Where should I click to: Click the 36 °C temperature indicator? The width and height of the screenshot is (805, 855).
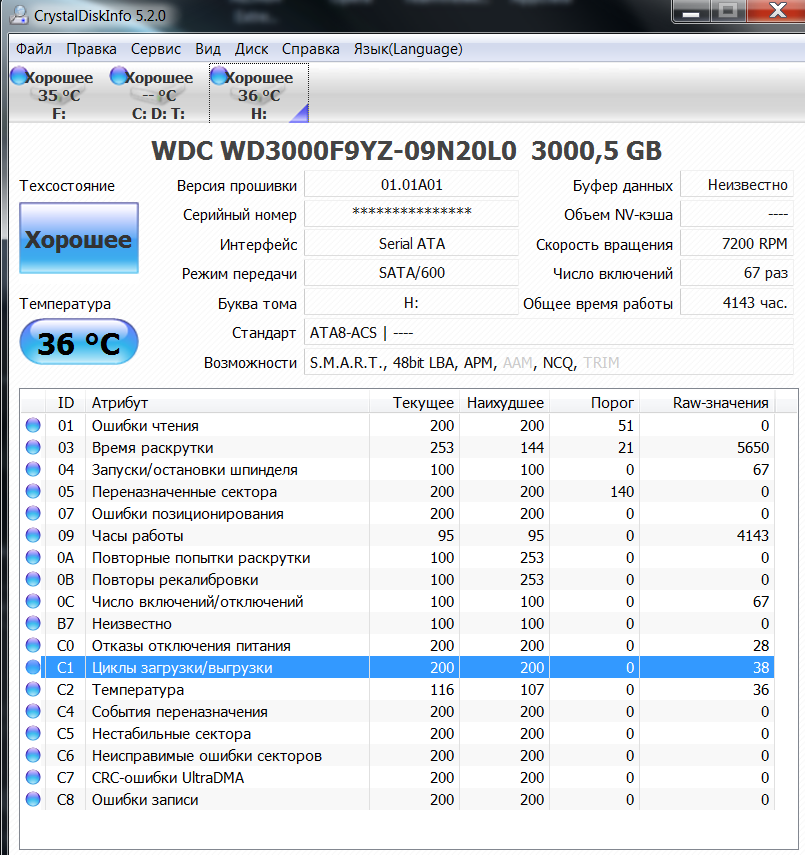(x=79, y=342)
